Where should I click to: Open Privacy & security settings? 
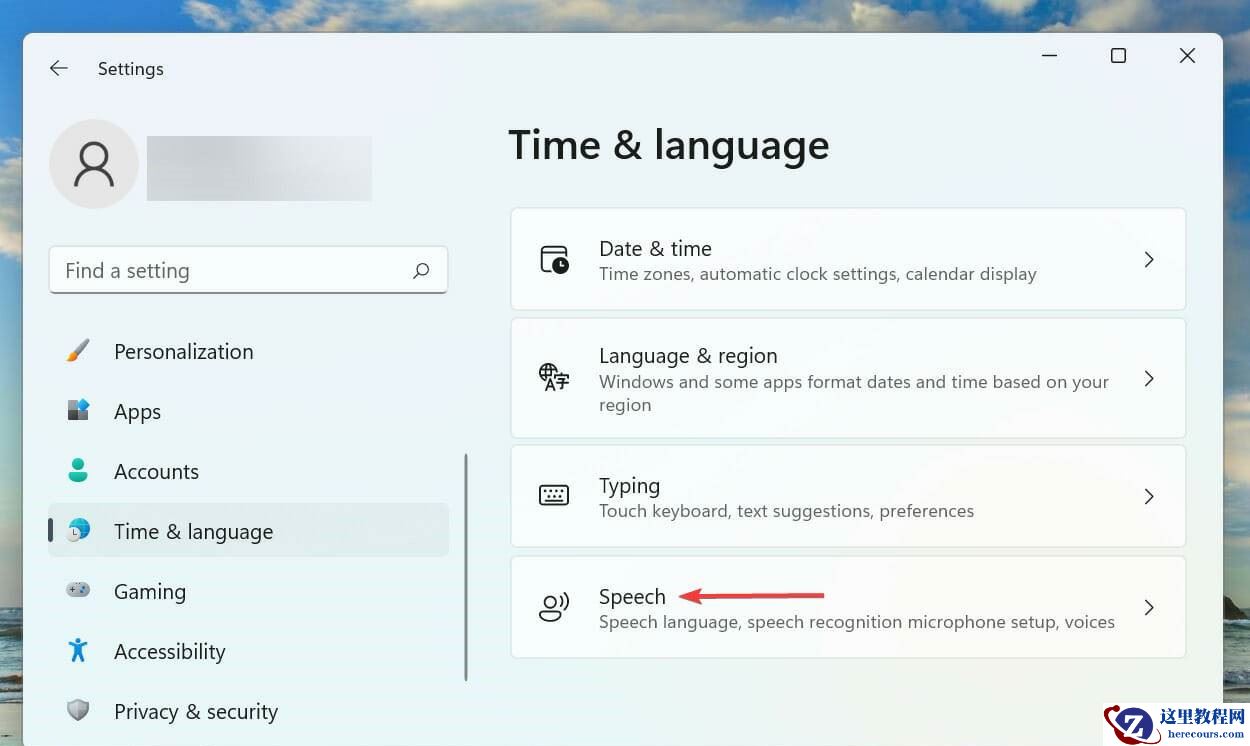point(248,711)
